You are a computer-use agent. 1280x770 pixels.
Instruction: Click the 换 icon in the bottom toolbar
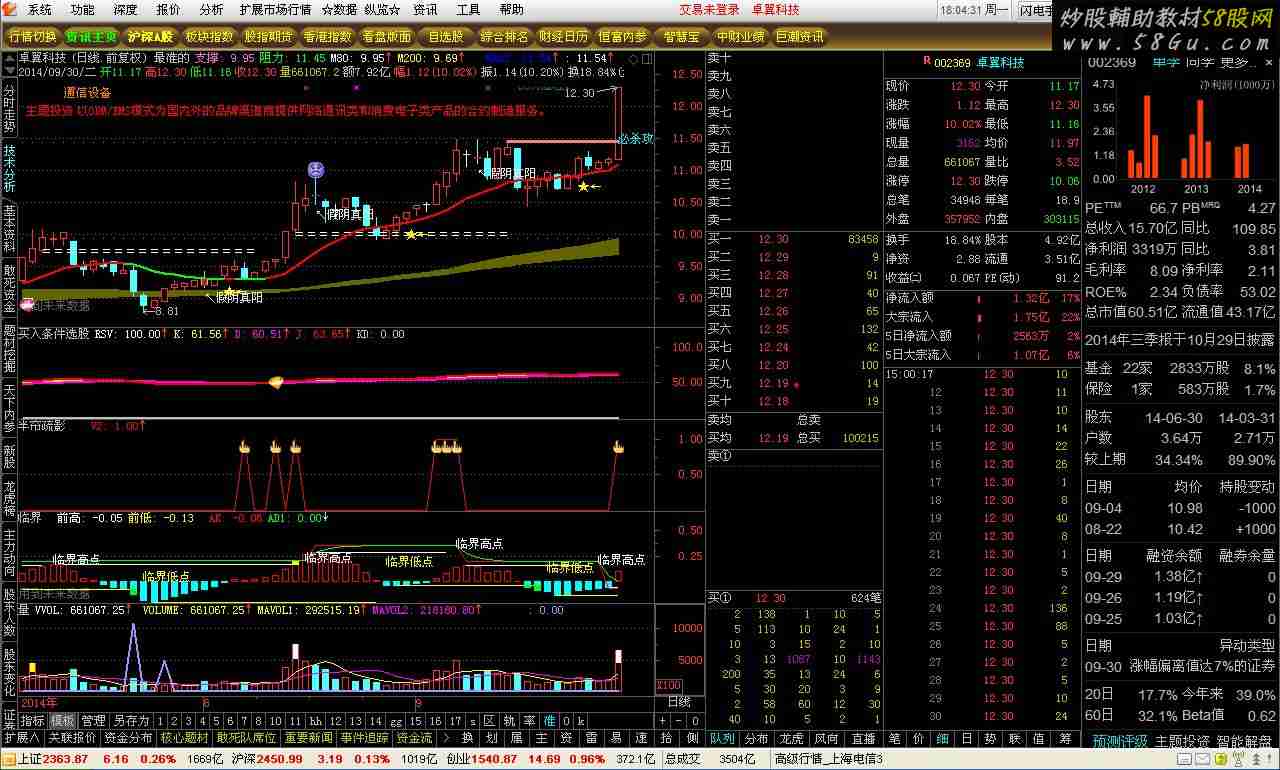467,737
